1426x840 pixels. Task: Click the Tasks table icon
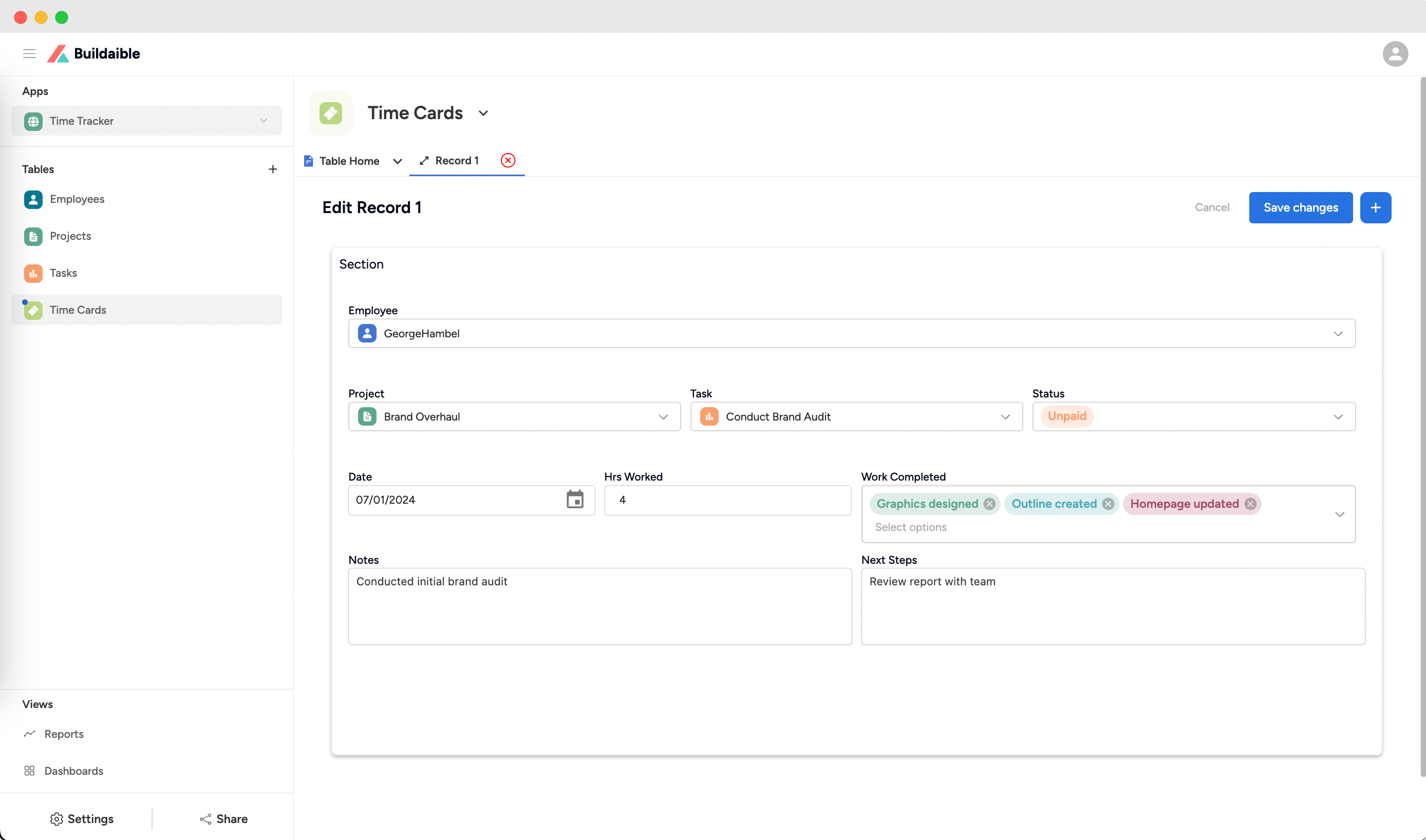click(33, 273)
